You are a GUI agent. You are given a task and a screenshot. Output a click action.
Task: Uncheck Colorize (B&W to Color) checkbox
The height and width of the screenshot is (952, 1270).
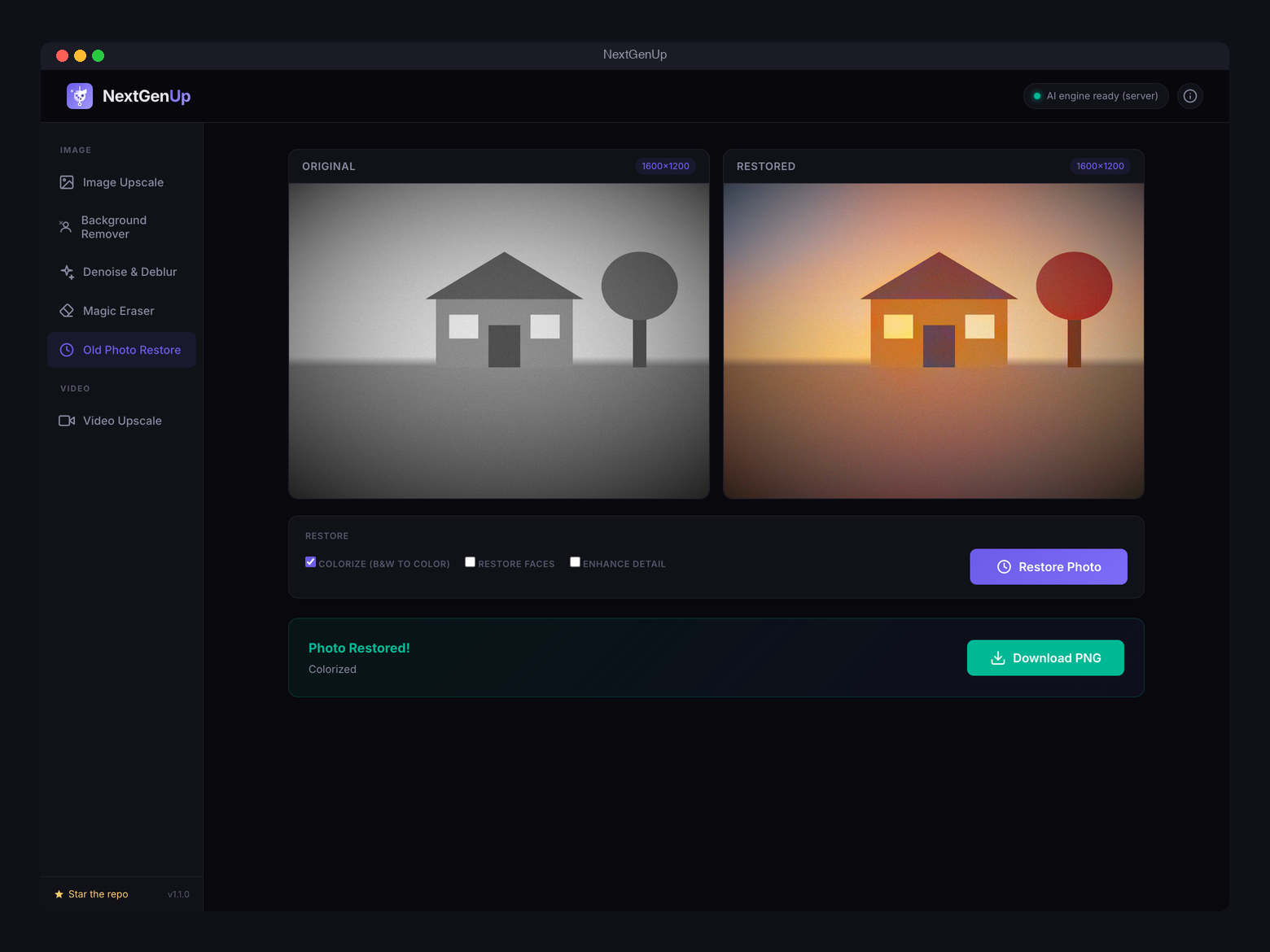[x=310, y=562]
